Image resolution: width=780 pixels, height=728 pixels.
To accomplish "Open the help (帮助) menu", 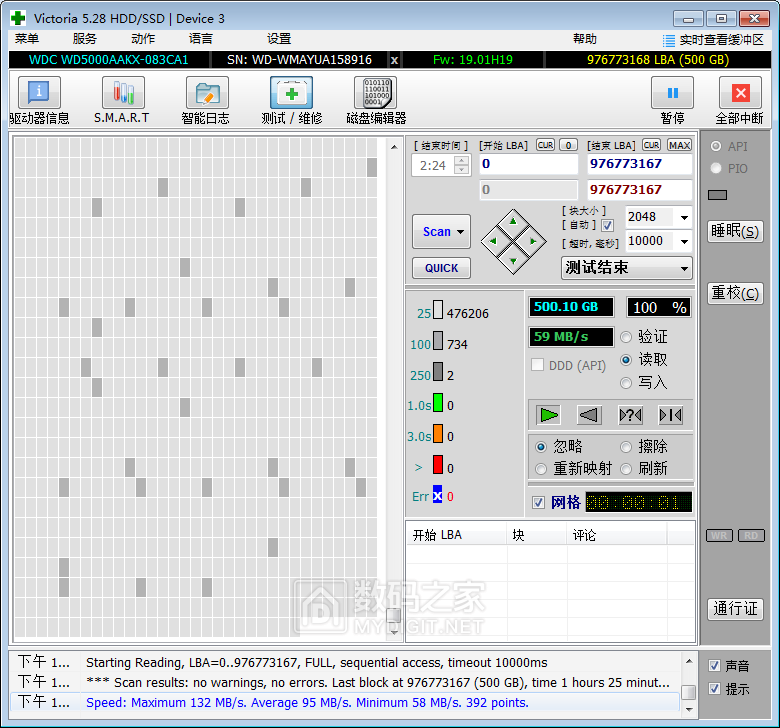I will point(585,39).
